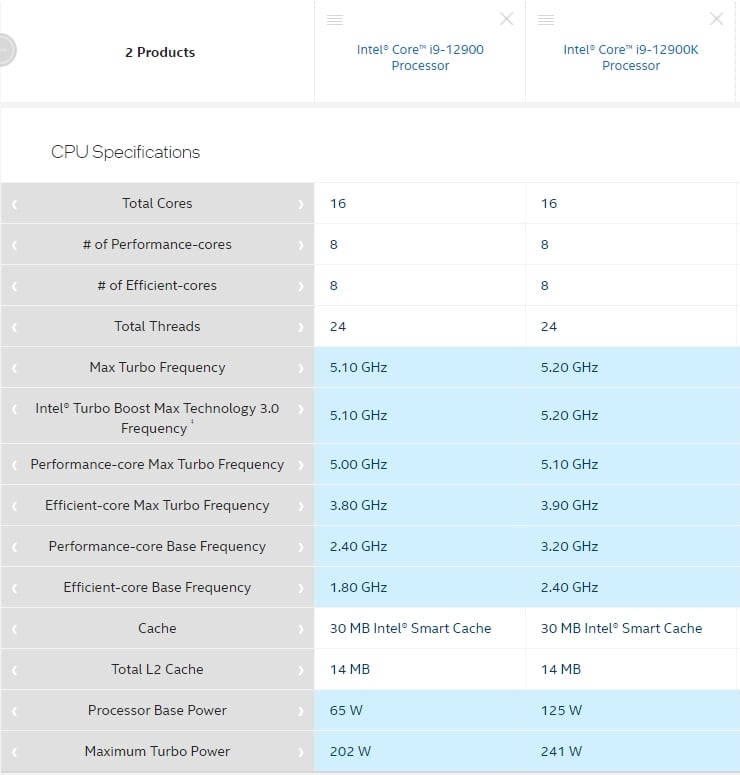Select the Total Threads row label

pos(157,326)
